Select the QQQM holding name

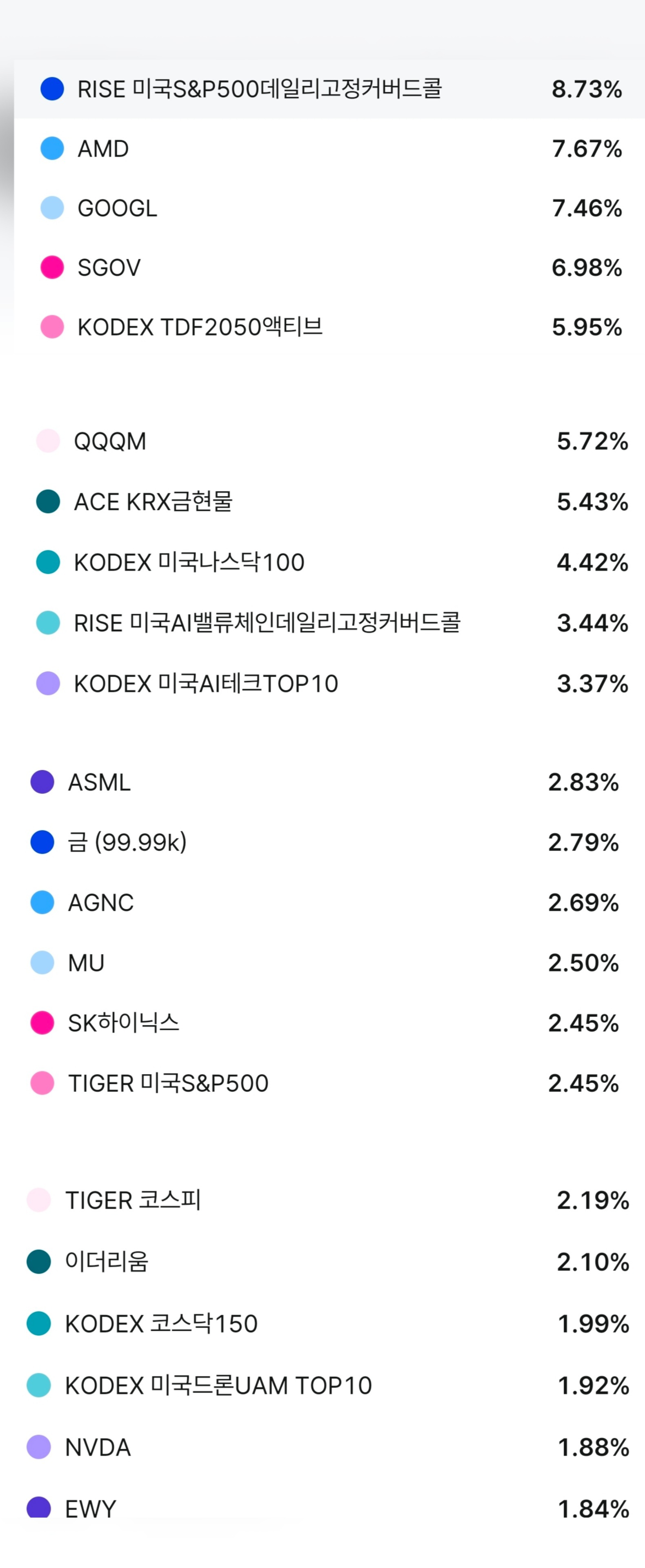[110, 441]
